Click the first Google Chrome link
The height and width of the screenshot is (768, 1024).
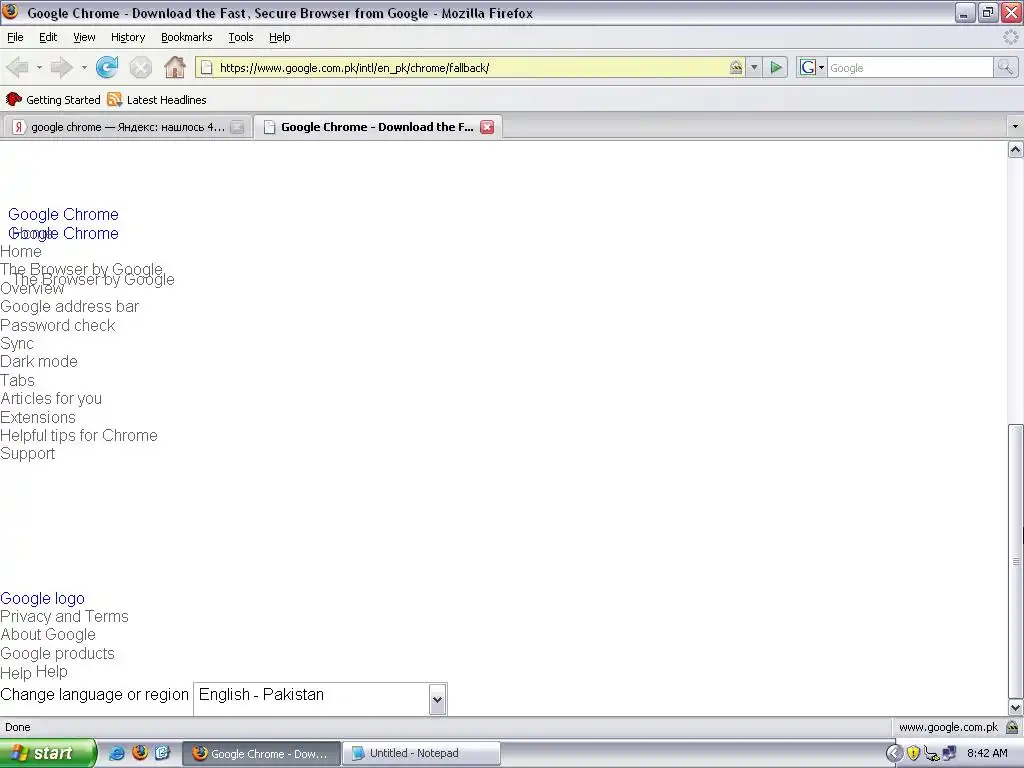click(x=63, y=214)
